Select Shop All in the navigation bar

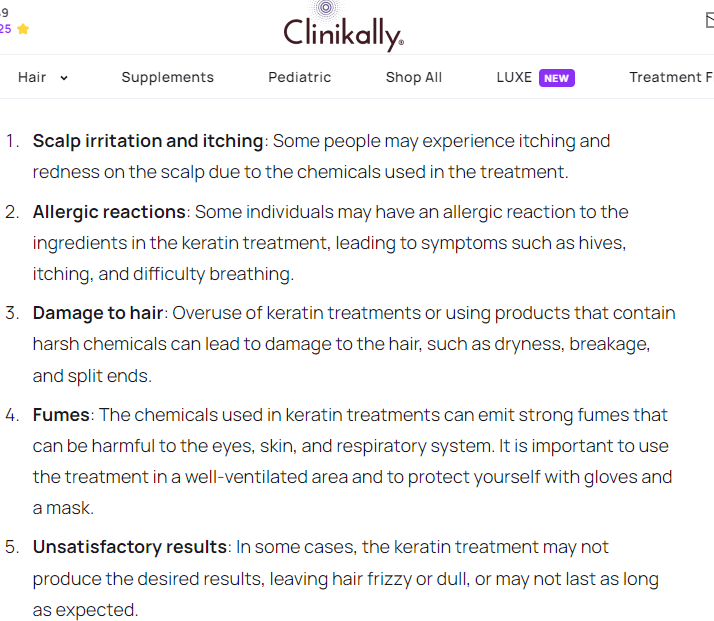(x=414, y=77)
